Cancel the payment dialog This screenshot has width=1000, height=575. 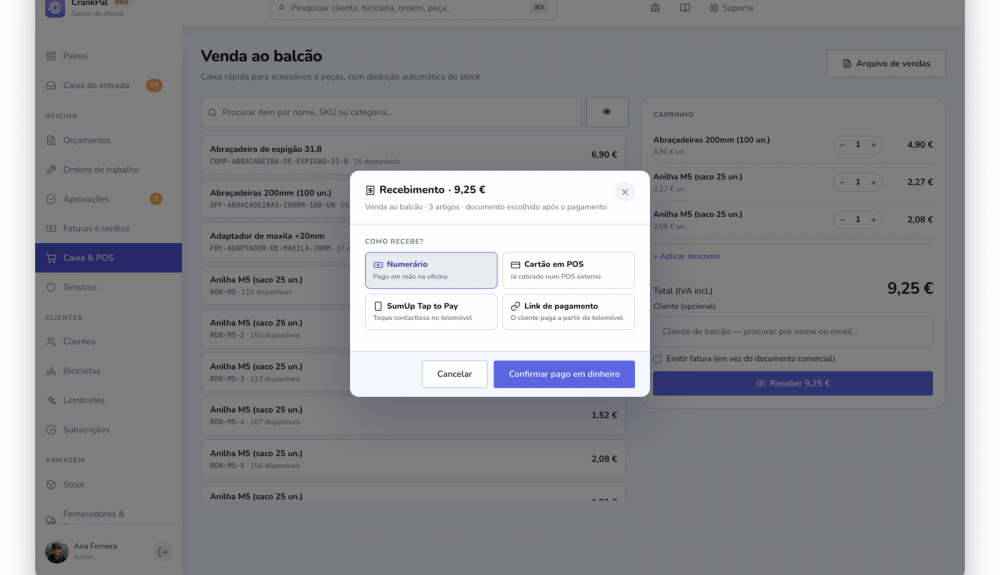[454, 374]
